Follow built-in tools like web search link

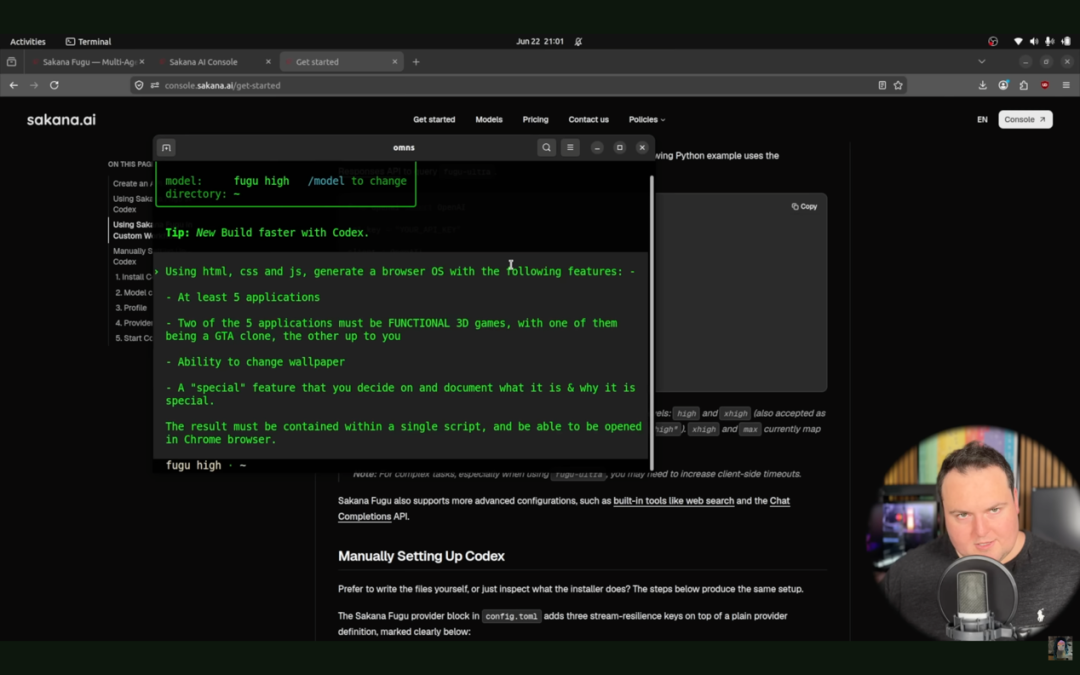tap(674, 501)
